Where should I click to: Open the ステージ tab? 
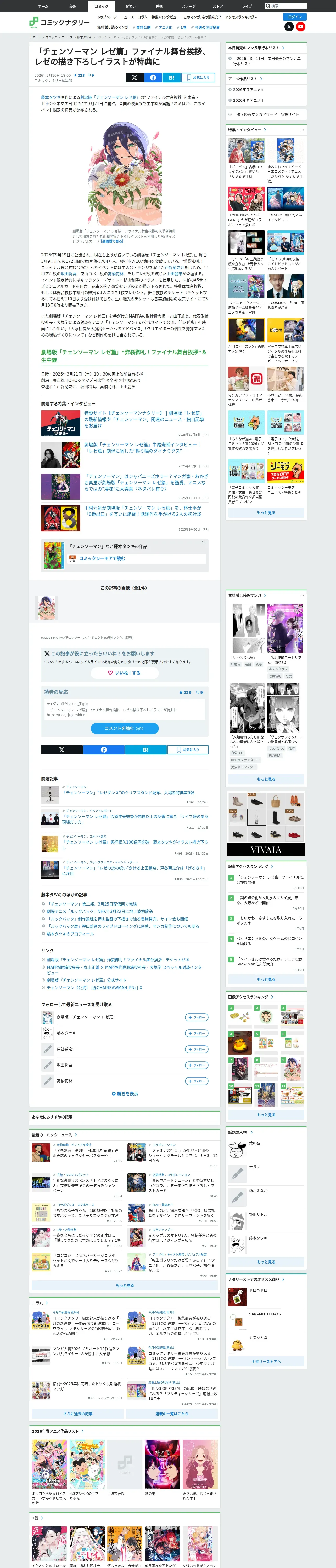(x=188, y=6)
